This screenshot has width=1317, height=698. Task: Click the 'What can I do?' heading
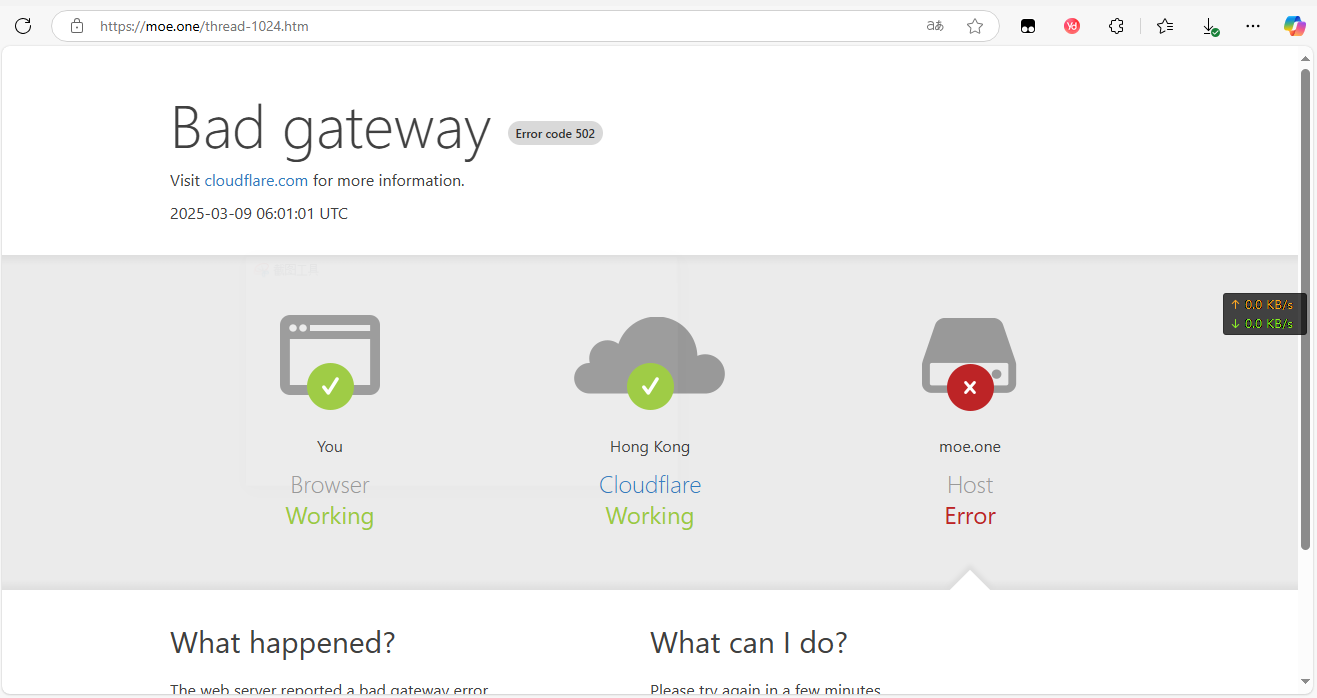749,642
